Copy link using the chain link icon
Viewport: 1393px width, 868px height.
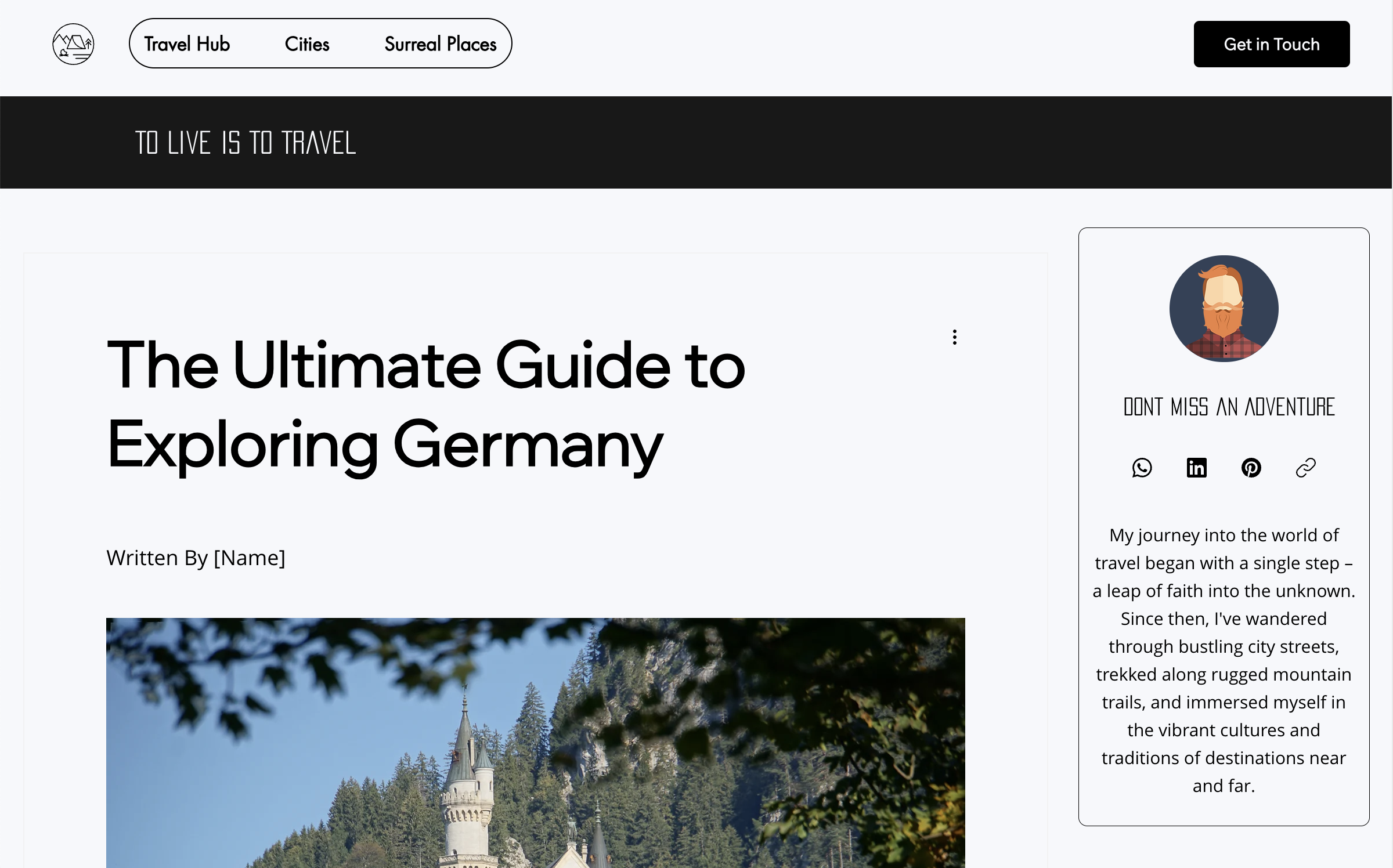point(1305,468)
